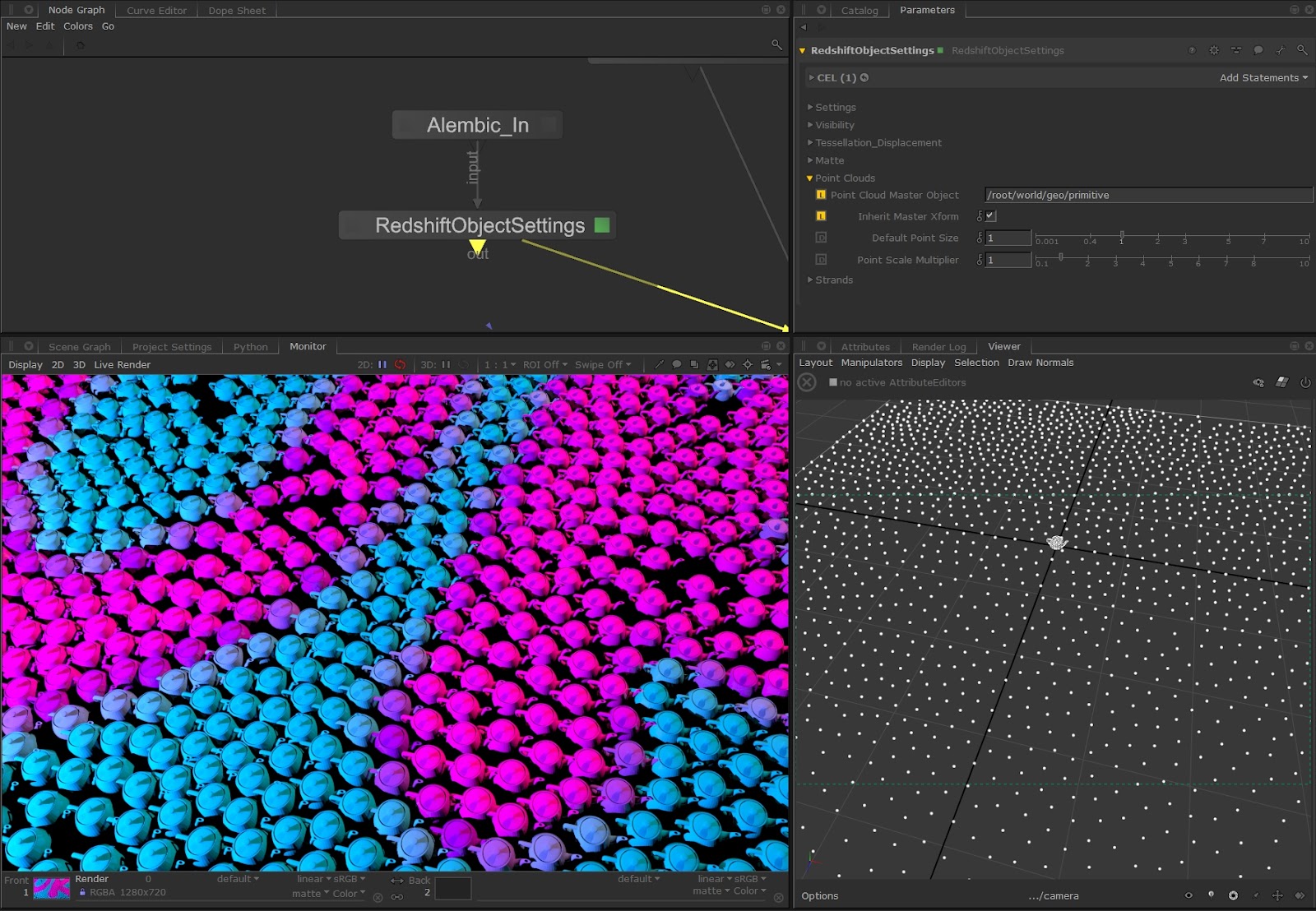This screenshot has width=1316, height=911.
Task: Click the search magnifier in Node Graph
Action: tap(776, 44)
